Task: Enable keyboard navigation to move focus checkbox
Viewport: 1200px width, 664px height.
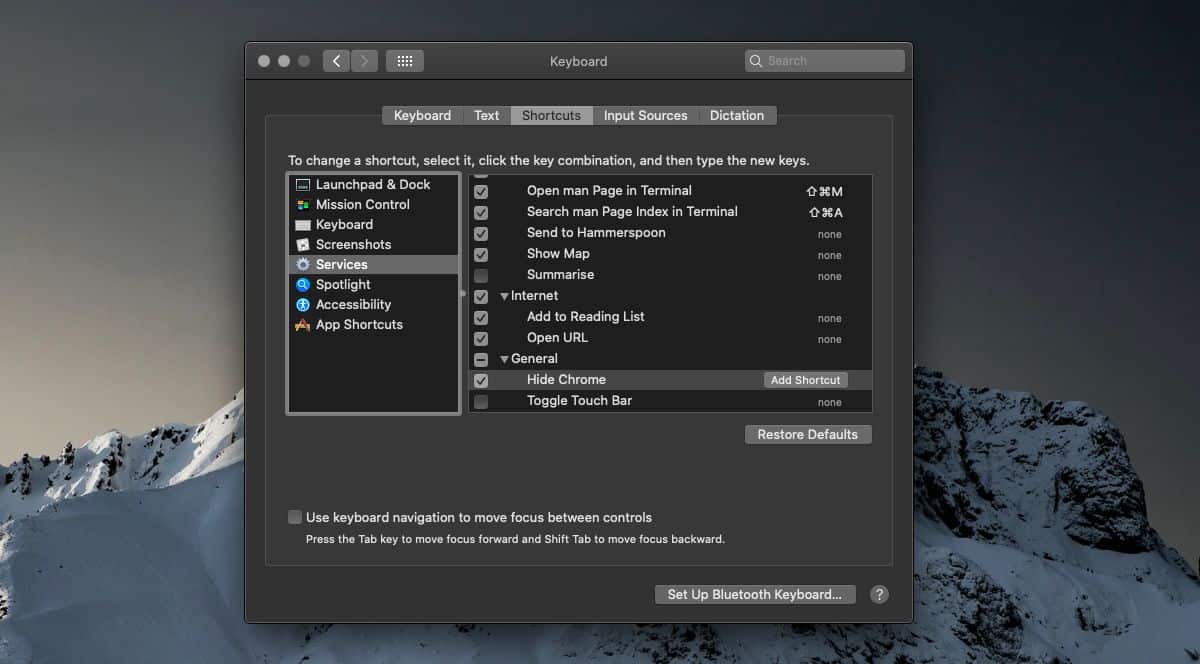Action: [x=295, y=517]
